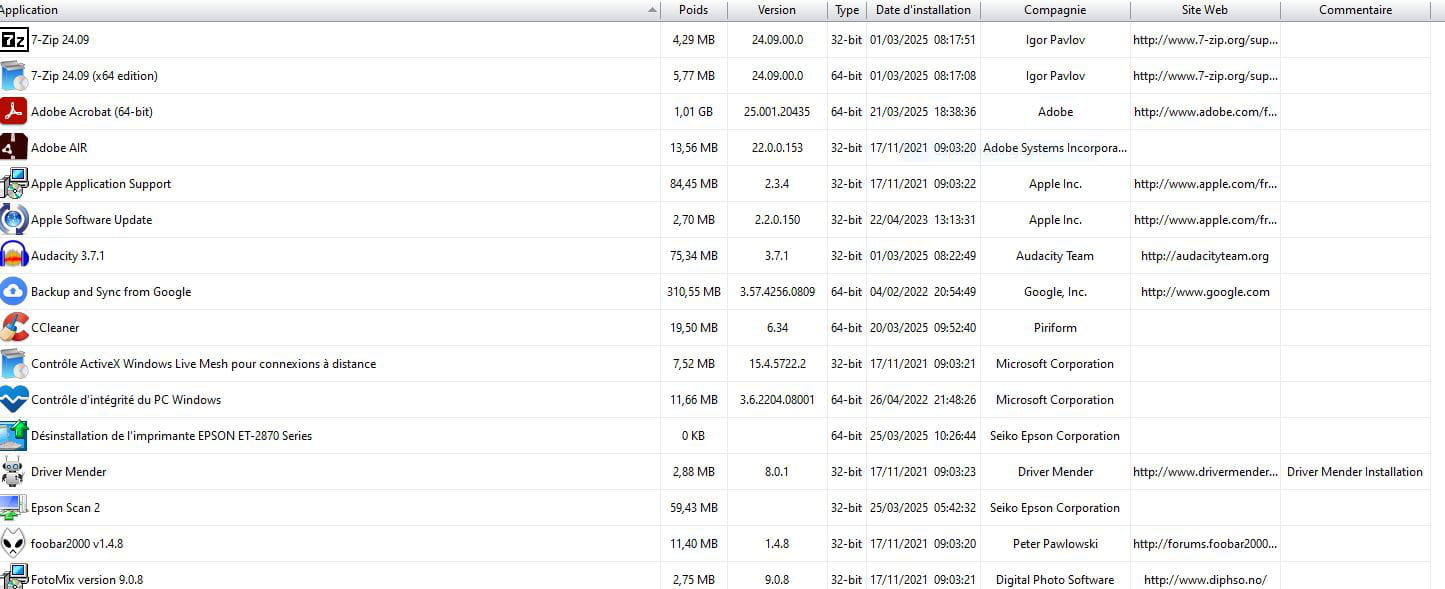Click the 1,01 GB size cell
The width and height of the screenshot is (1445, 589).
[693, 112]
